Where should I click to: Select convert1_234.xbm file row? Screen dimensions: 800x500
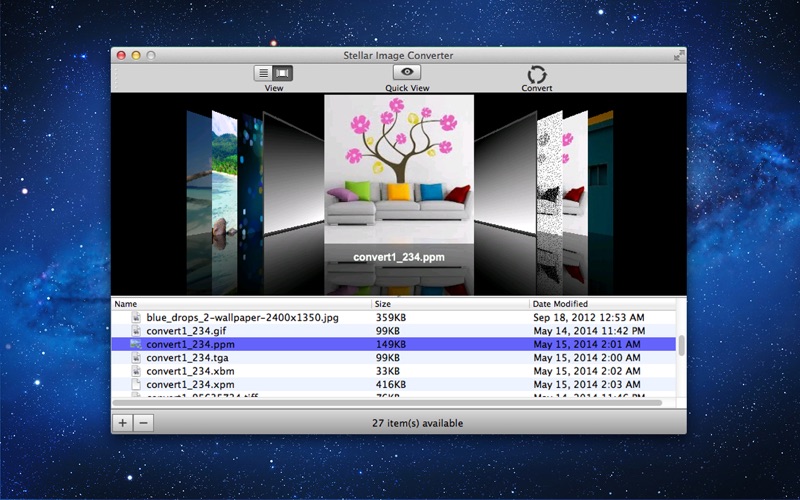(x=393, y=371)
